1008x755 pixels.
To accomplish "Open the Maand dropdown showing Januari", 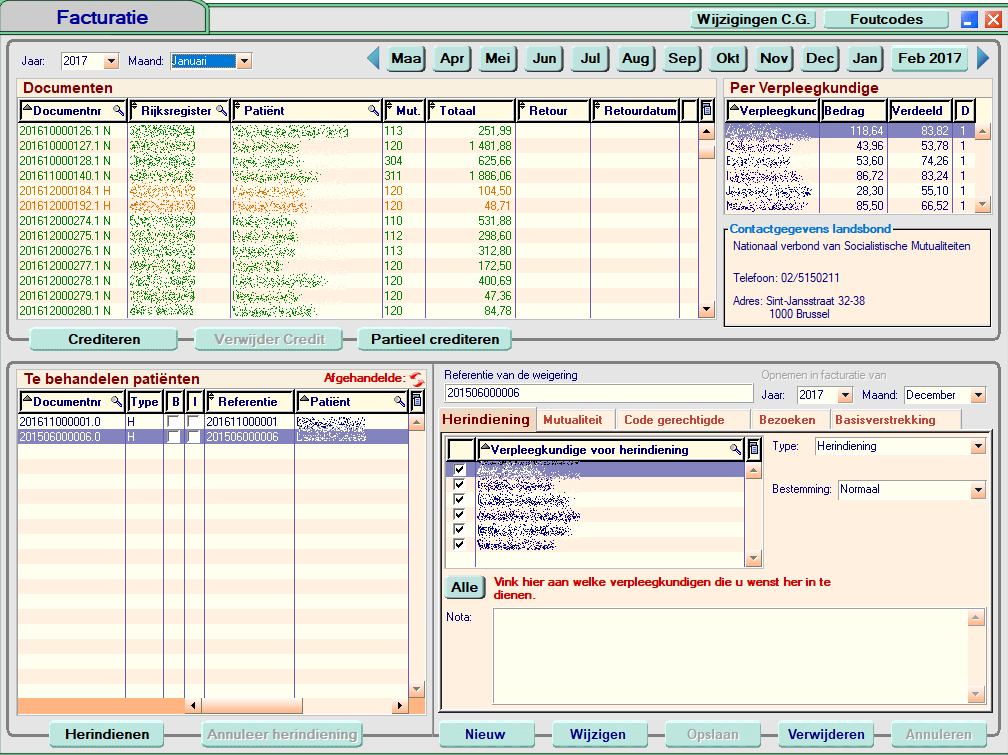I will 243,61.
